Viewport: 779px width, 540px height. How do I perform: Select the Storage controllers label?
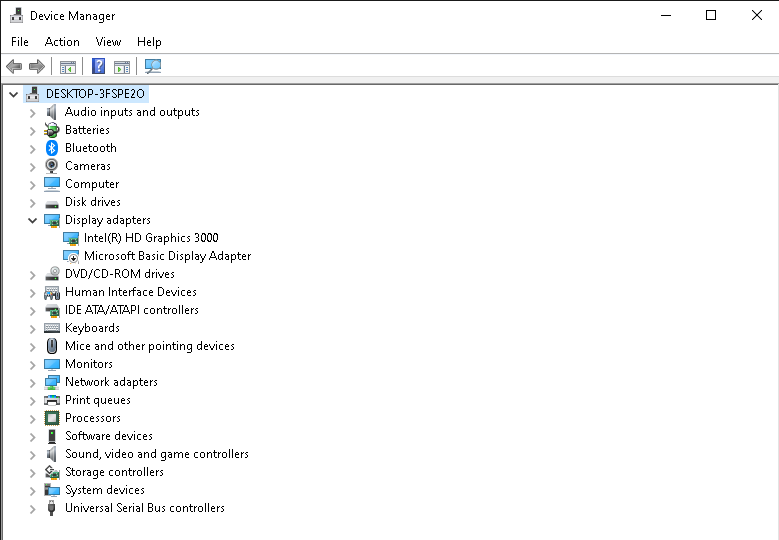click(x=114, y=472)
